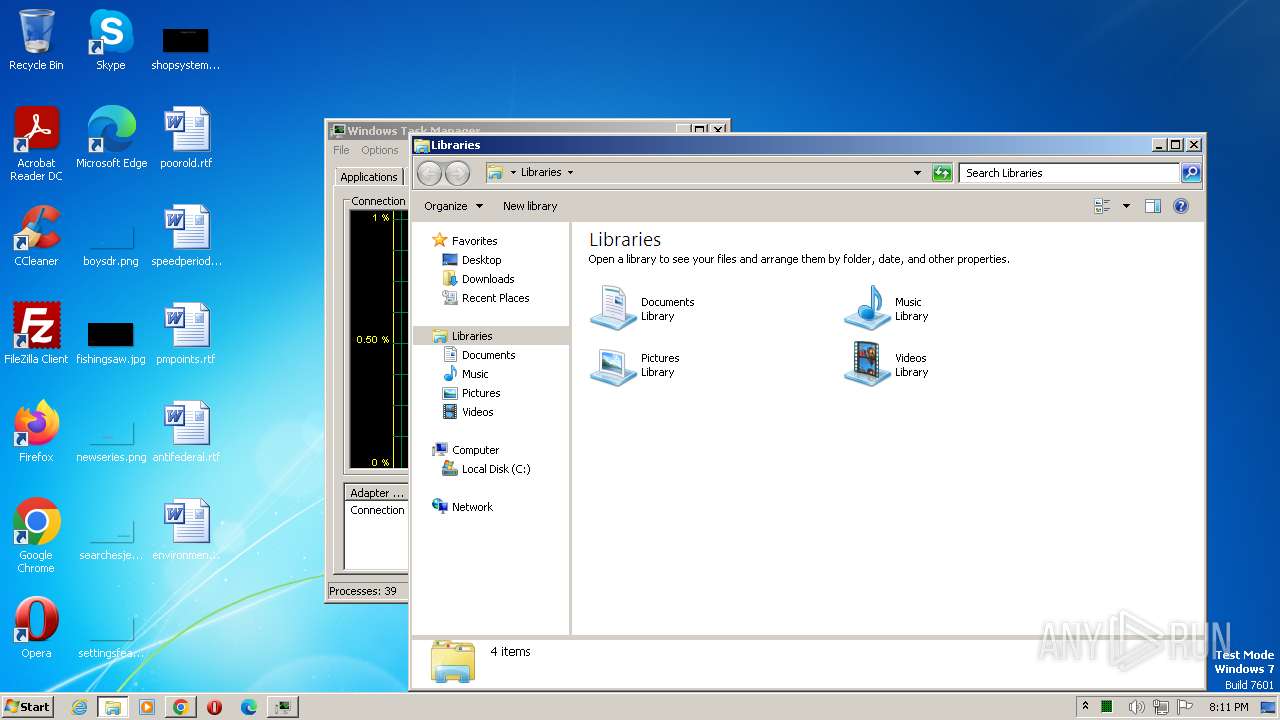Toggle the preview pane button
The width and height of the screenshot is (1280, 720).
1152,206
